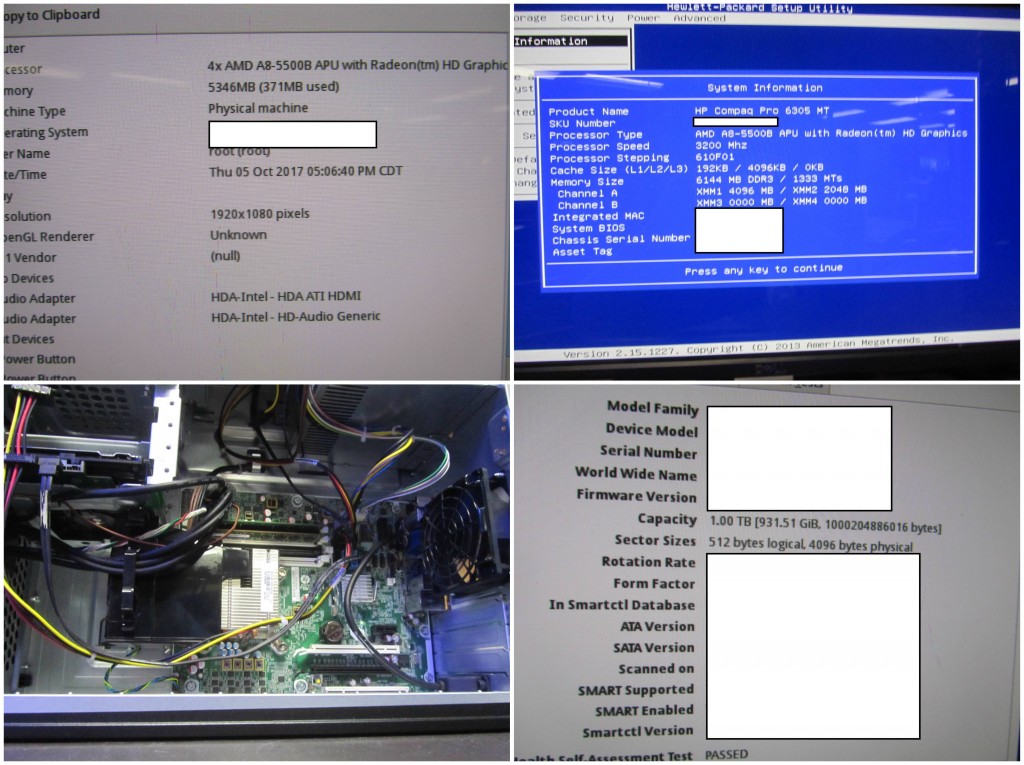Image resolution: width=1024 pixels, height=765 pixels.
Task: Click the Sector Sizes '512 bytes logical' value
Action: [x=810, y=544]
